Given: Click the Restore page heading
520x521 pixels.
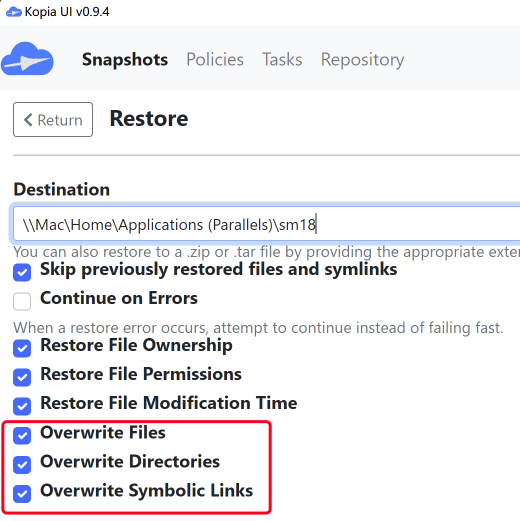Looking at the screenshot, I should click(149, 119).
